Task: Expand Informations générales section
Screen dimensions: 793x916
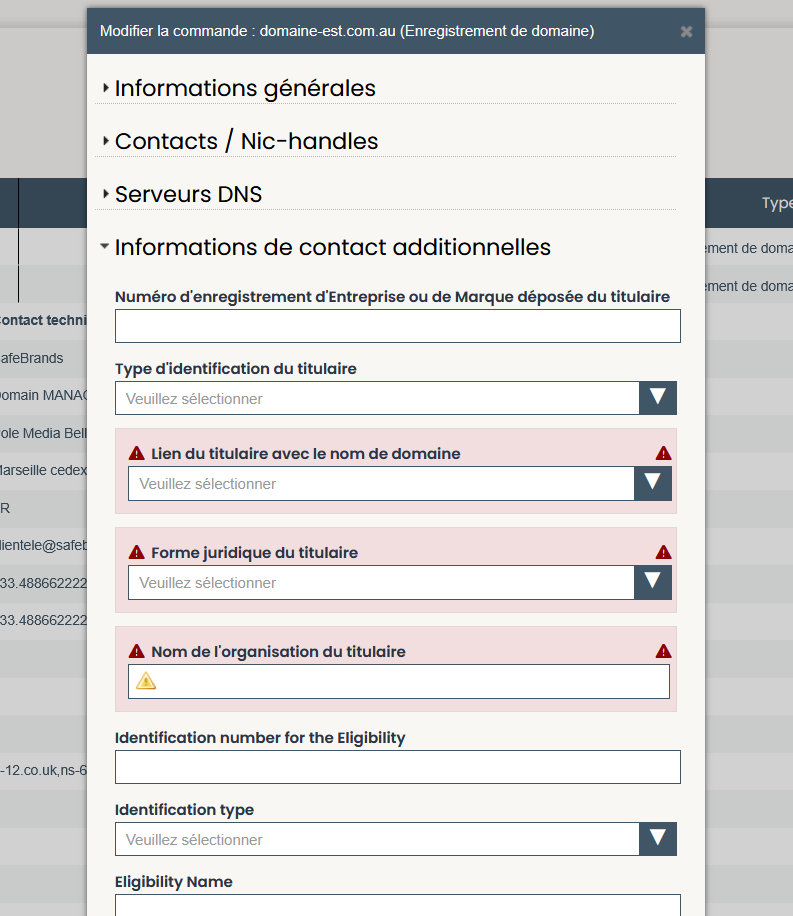Action: 245,88
